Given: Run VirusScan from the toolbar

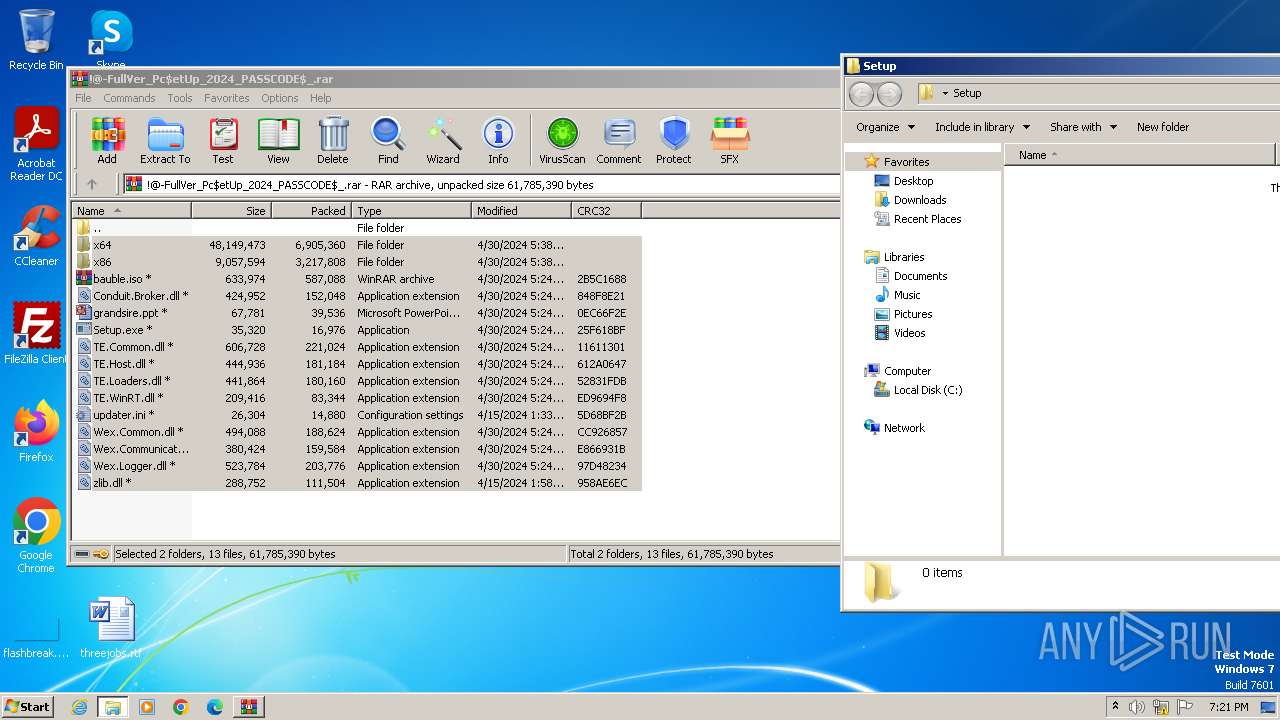Looking at the screenshot, I should tap(562, 141).
